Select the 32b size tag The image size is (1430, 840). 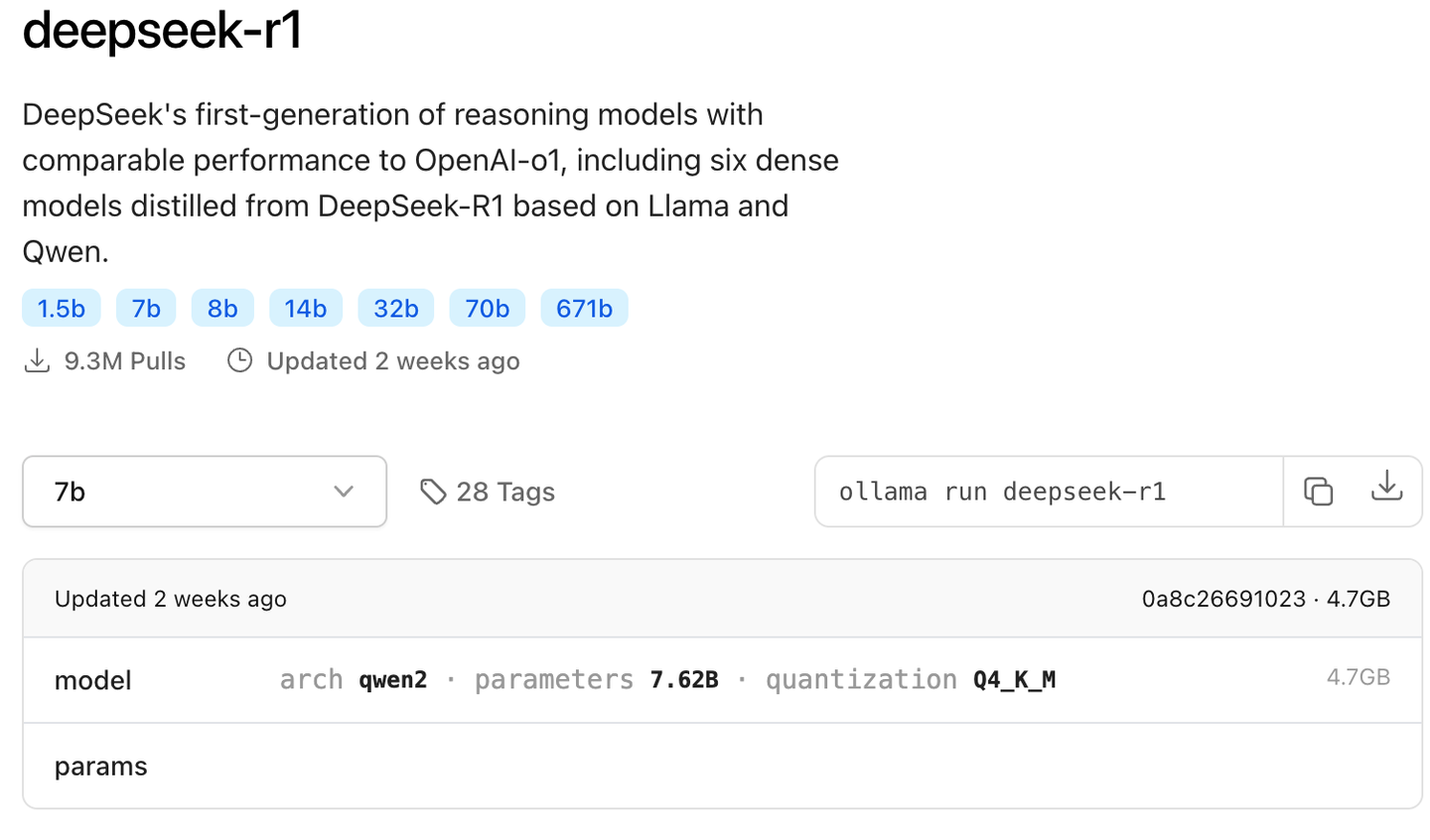coord(396,309)
